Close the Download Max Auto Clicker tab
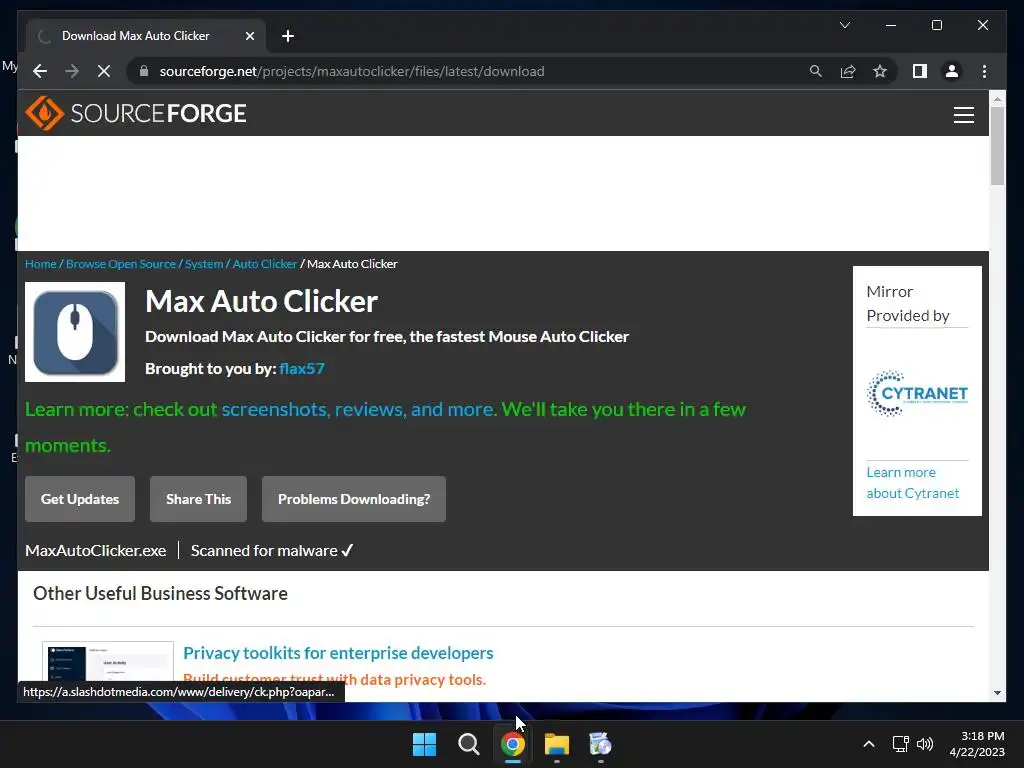The image size is (1024, 768). coord(249,36)
